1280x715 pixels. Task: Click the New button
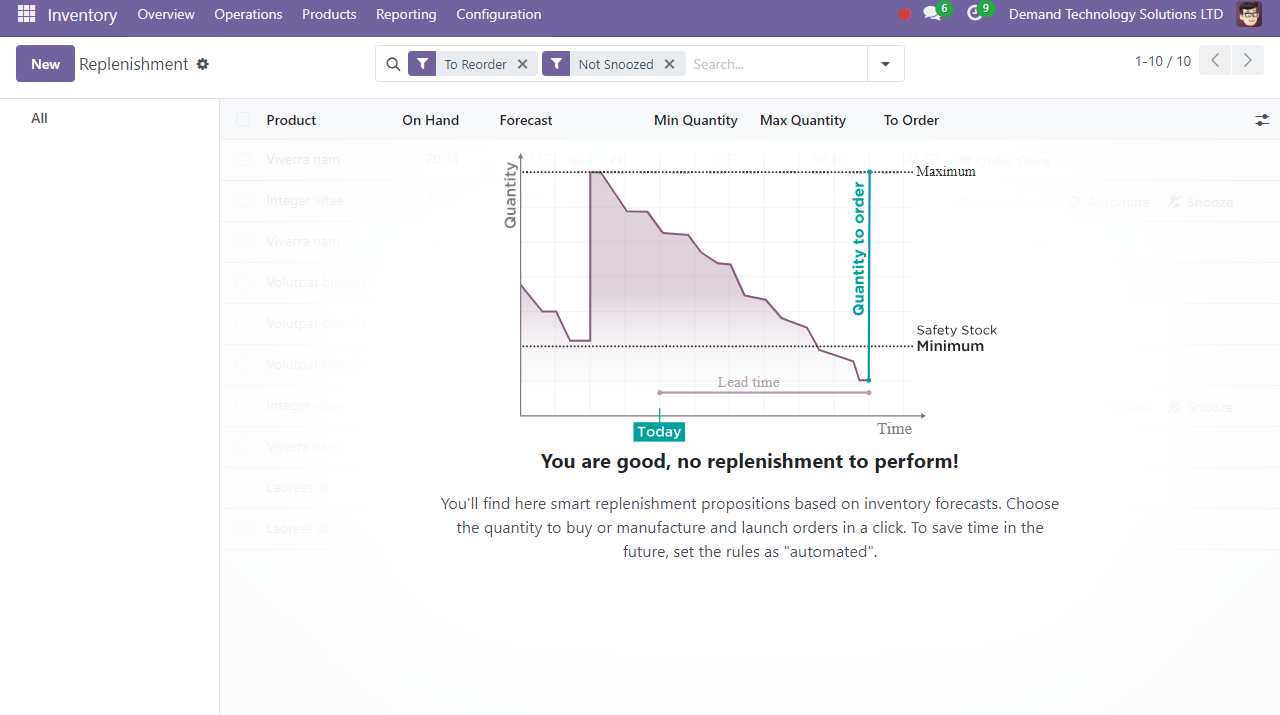click(45, 64)
